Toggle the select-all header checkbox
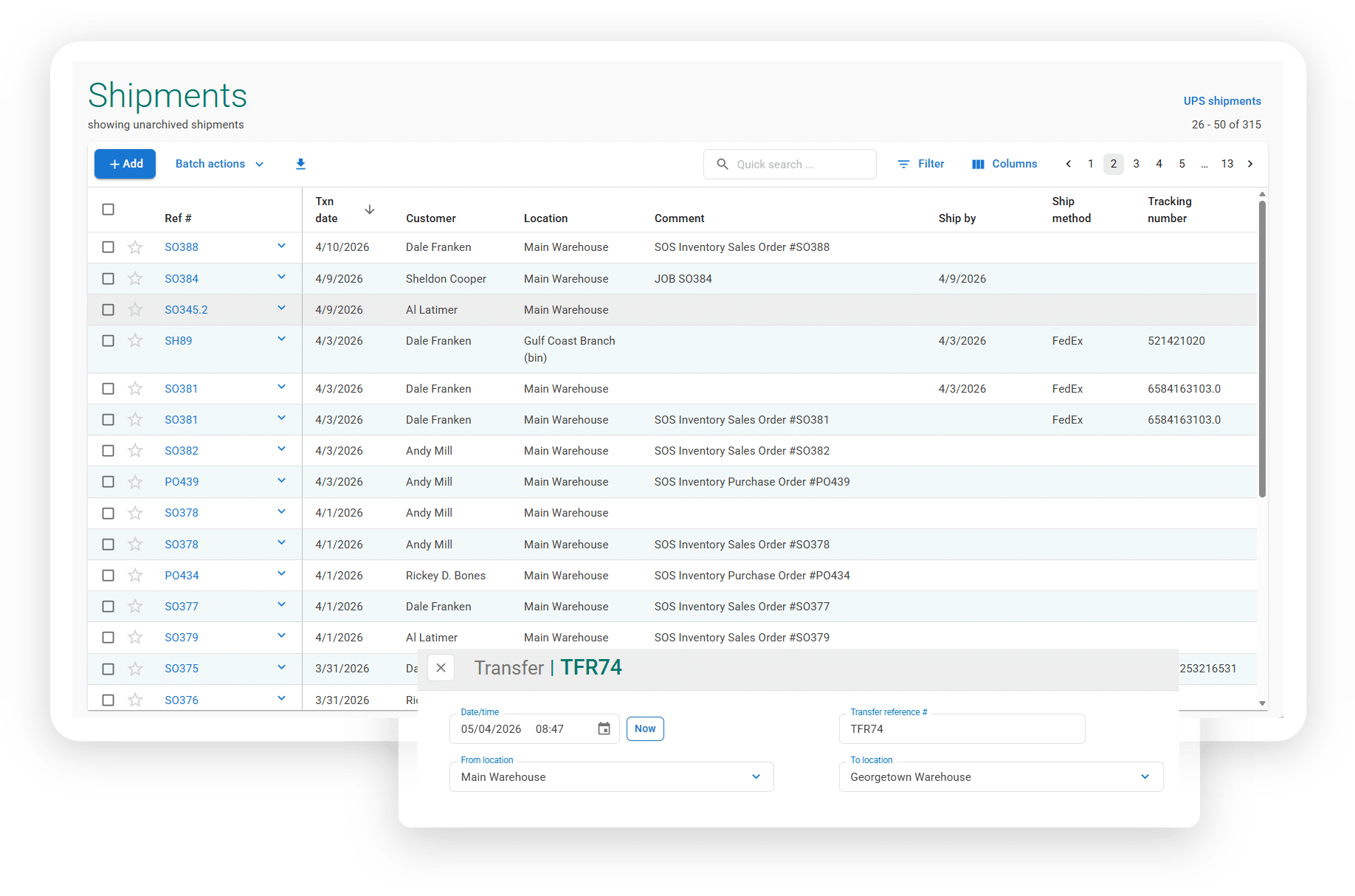1355x896 pixels. 108,210
